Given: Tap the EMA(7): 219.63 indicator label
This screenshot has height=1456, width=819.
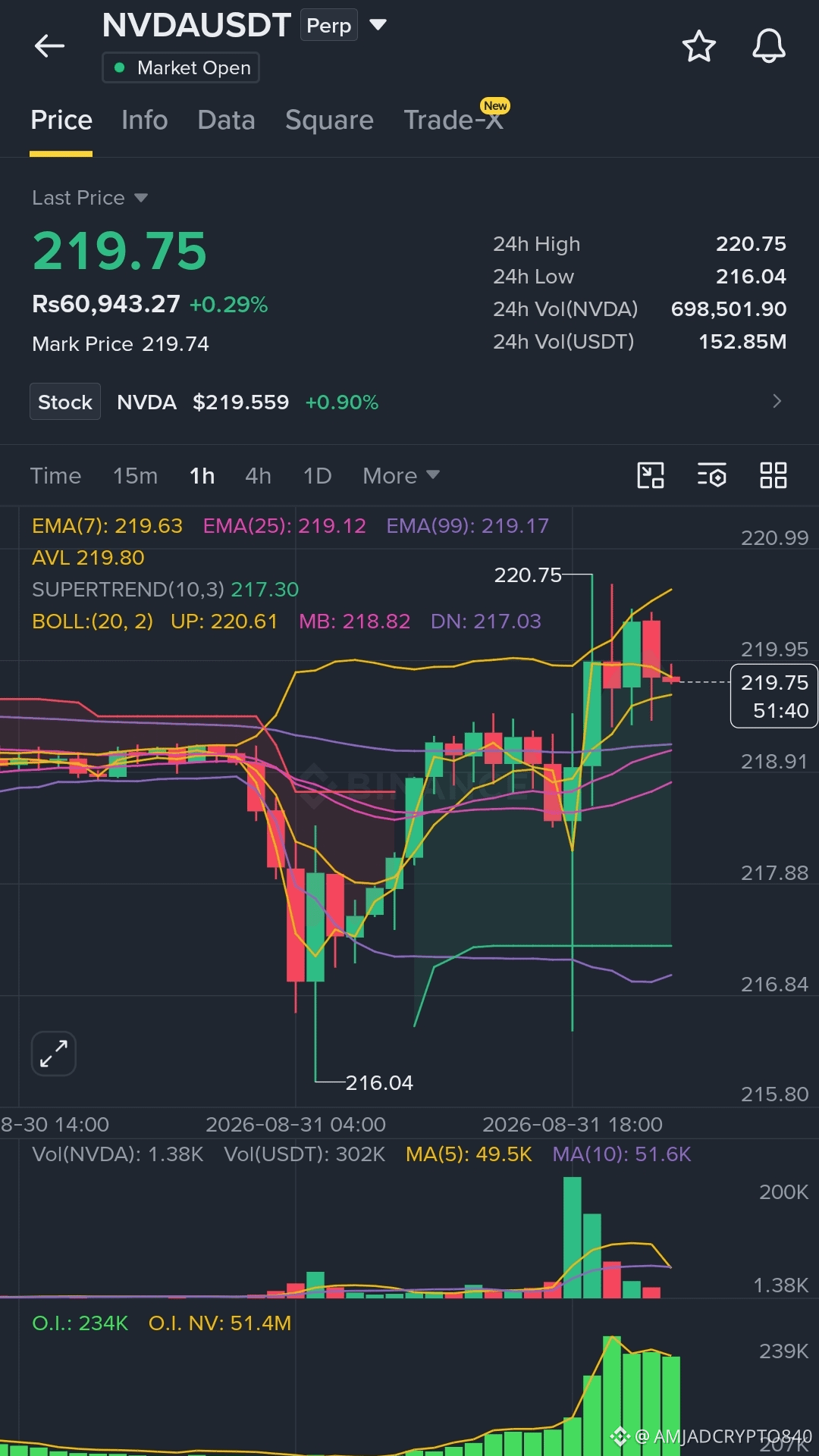Looking at the screenshot, I should point(107,525).
